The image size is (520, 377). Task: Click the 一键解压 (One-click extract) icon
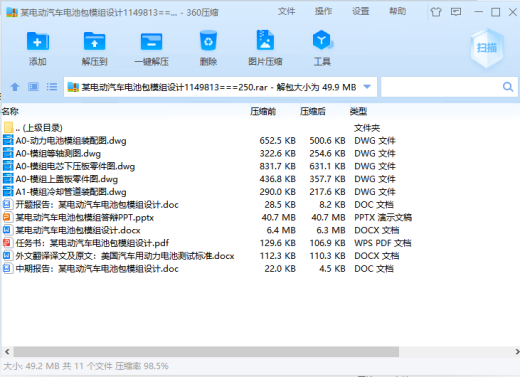(x=151, y=41)
